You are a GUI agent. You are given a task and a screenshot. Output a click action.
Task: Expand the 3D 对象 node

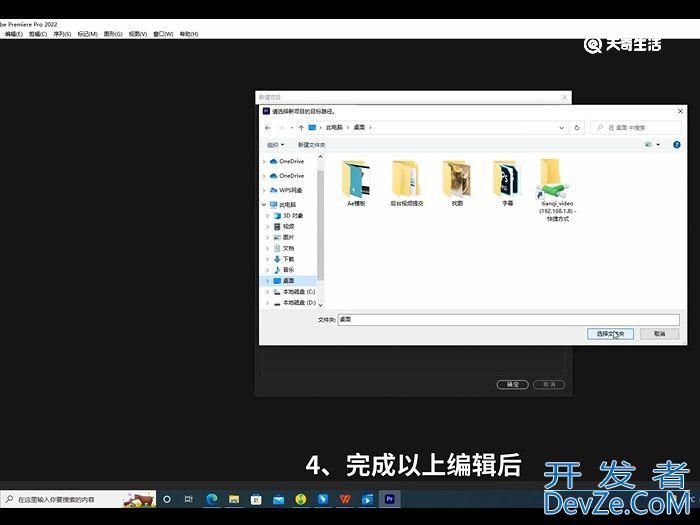point(268,216)
